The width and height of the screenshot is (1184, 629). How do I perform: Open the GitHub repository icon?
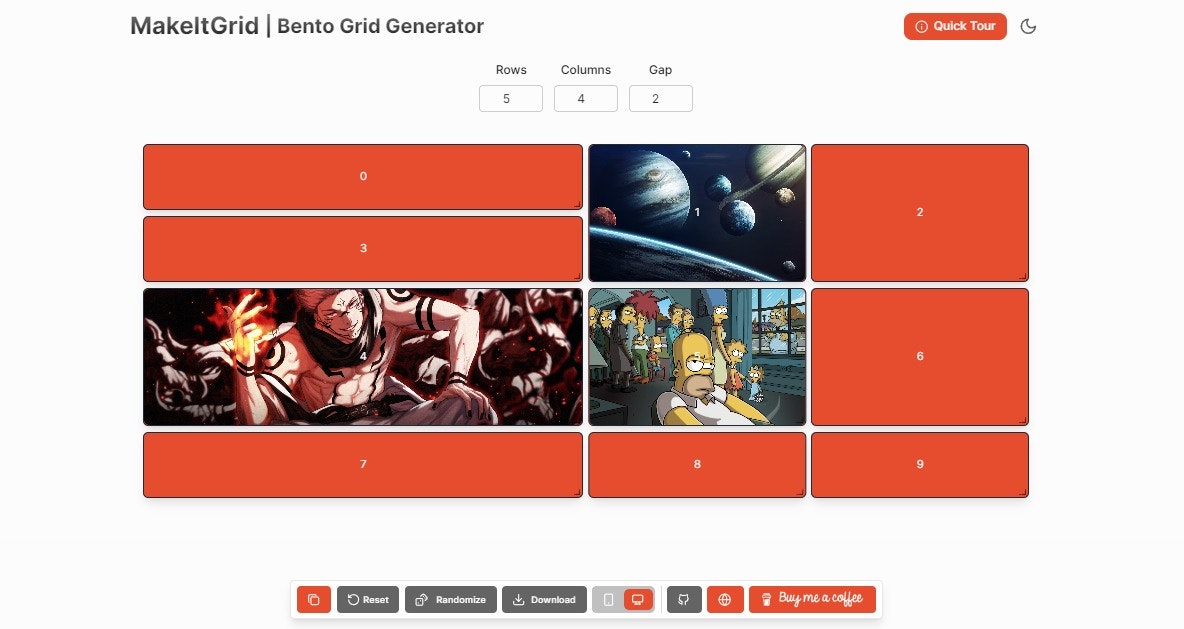click(x=684, y=600)
